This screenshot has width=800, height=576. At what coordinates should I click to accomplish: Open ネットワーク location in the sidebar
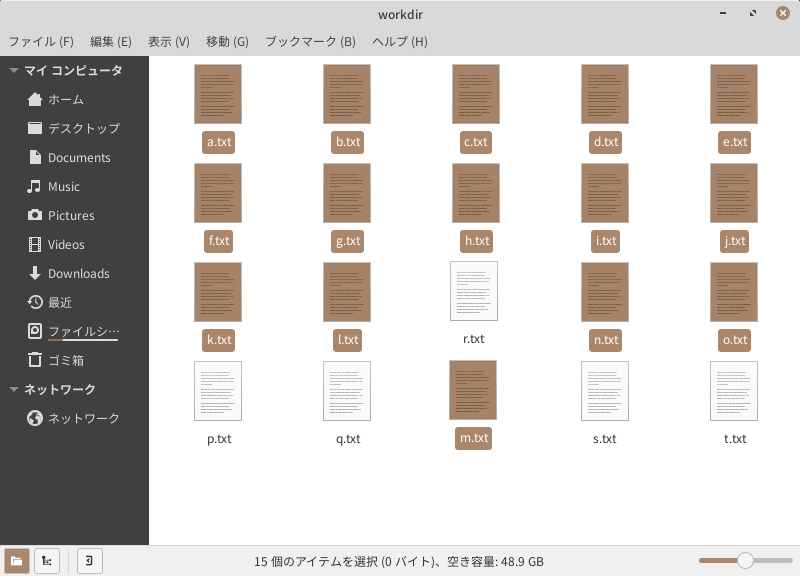74,419
